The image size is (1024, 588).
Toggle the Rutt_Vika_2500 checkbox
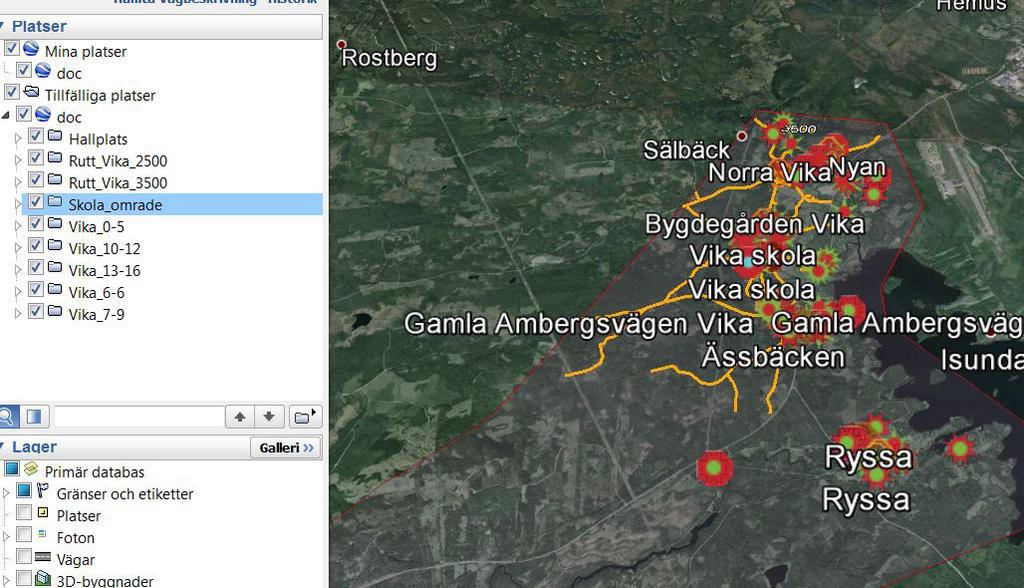pos(36,157)
